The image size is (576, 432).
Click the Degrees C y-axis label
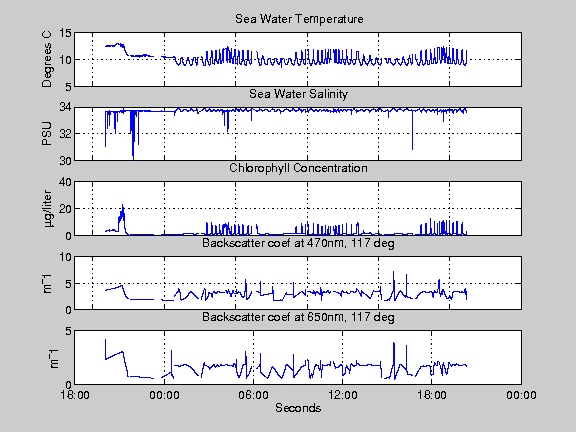pos(47,60)
